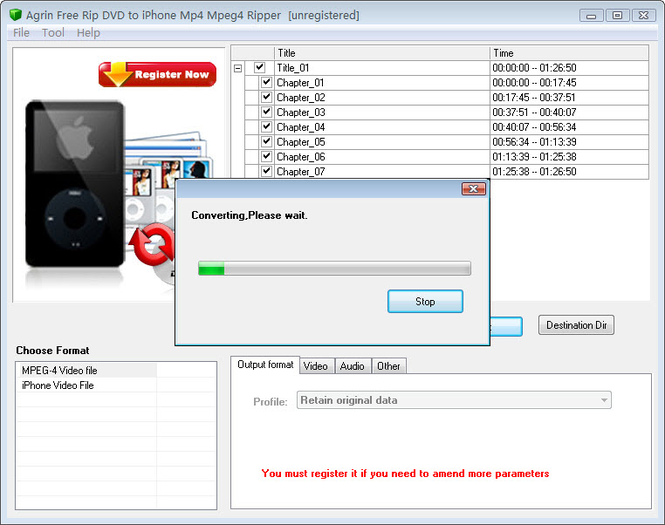Image resolution: width=665 pixels, height=525 pixels.
Task: Open the Profile dropdown 'Retain original data'
Action: (x=454, y=400)
